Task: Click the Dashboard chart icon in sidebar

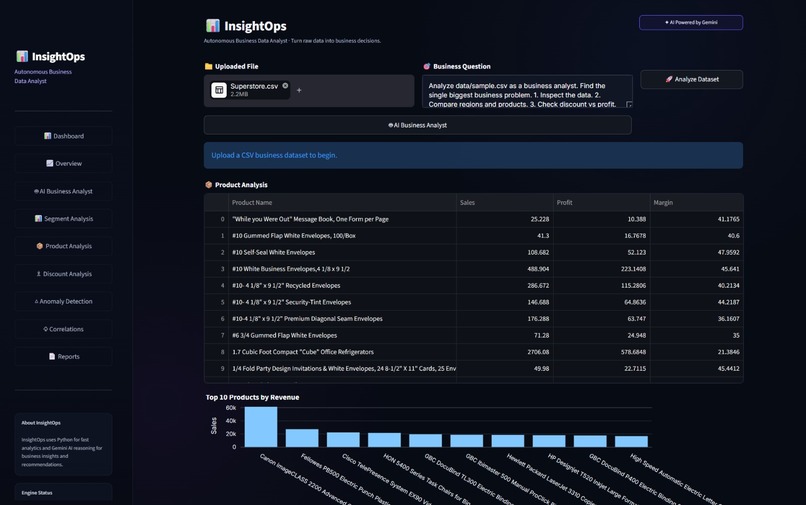Action: click(x=47, y=136)
